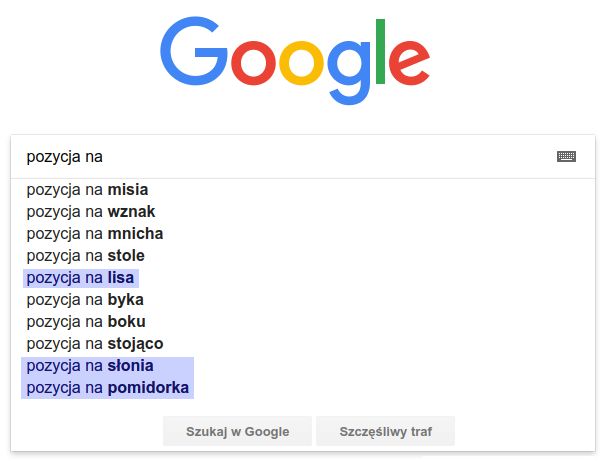Select highlighted suggestion 'pozycja na pomidorka'

coord(108,388)
